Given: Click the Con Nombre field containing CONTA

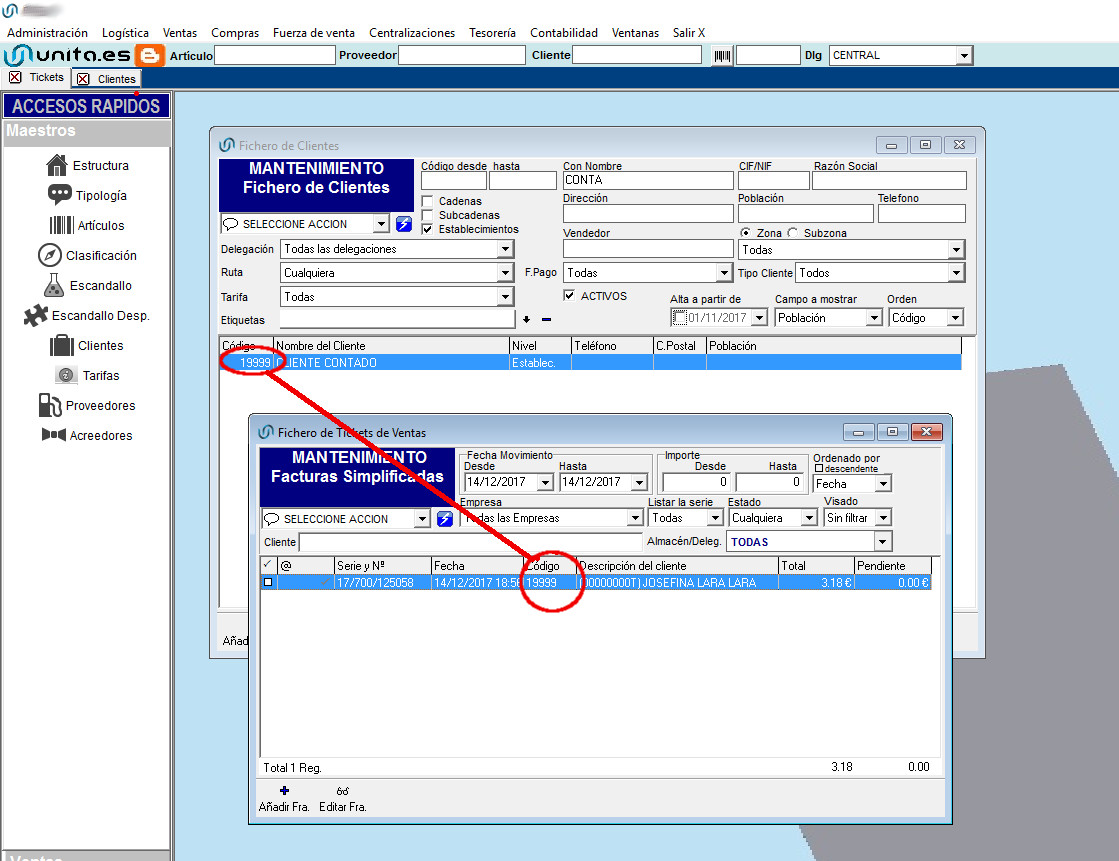Looking at the screenshot, I should coord(648,181).
